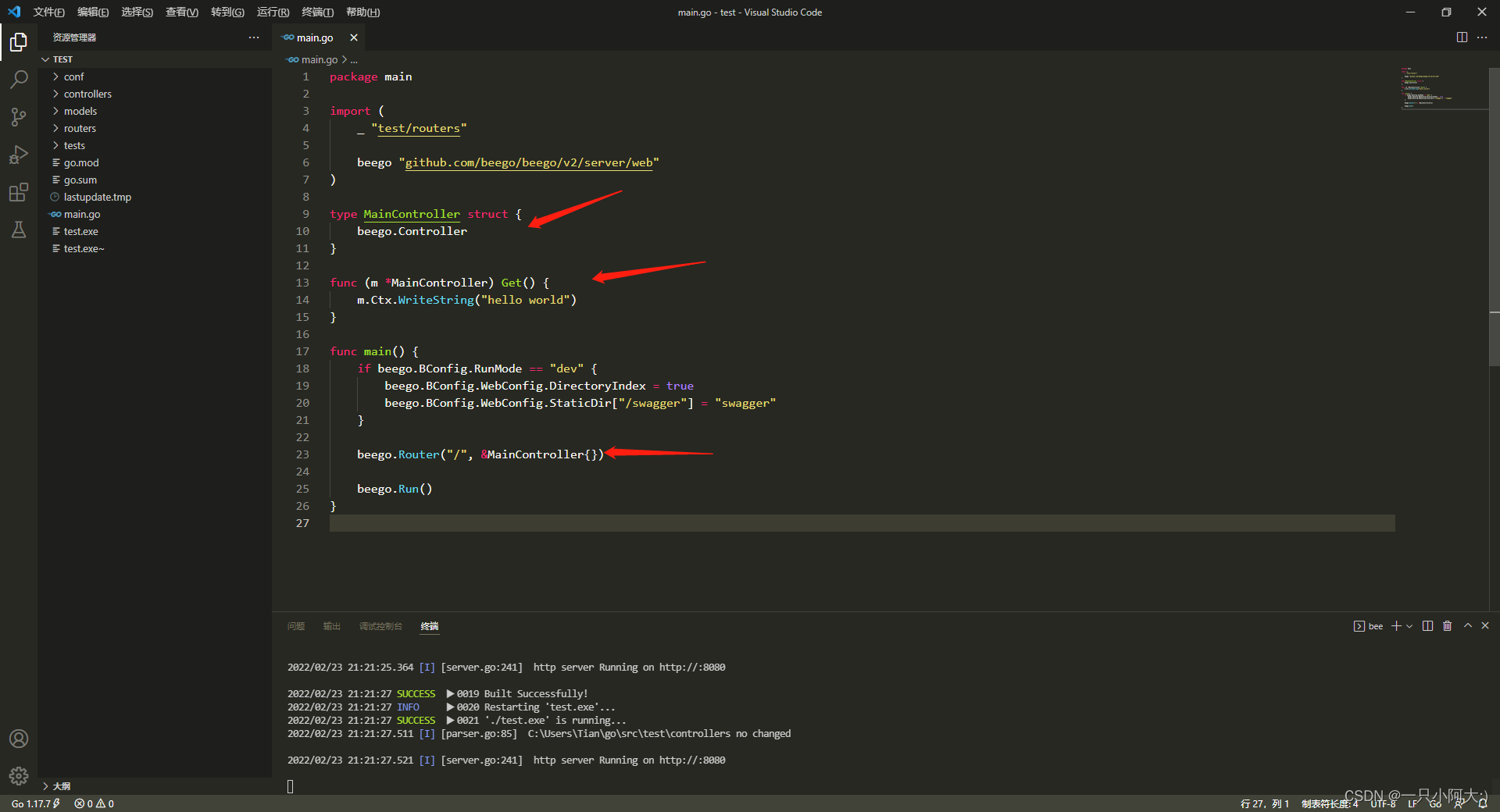Open the Testing flask view

(x=19, y=230)
